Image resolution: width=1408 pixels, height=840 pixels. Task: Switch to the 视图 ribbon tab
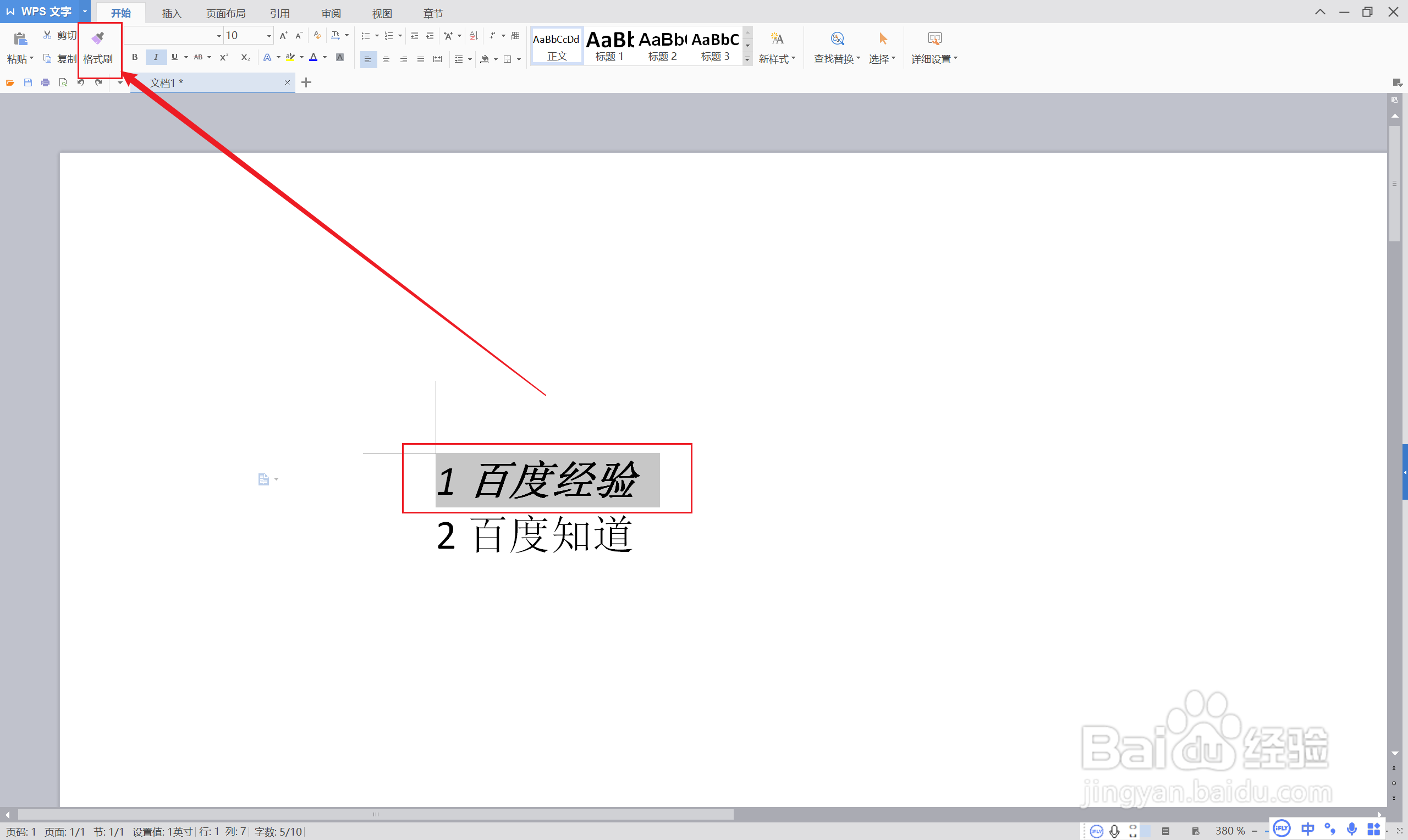click(382, 13)
